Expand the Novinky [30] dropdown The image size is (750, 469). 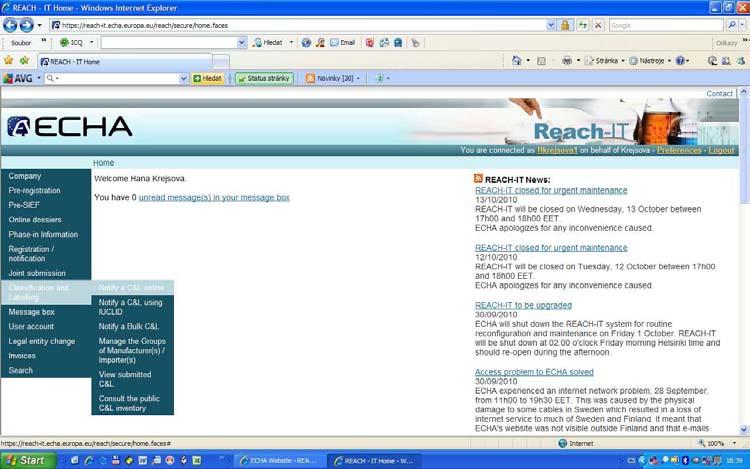pyautogui.click(x=358, y=78)
